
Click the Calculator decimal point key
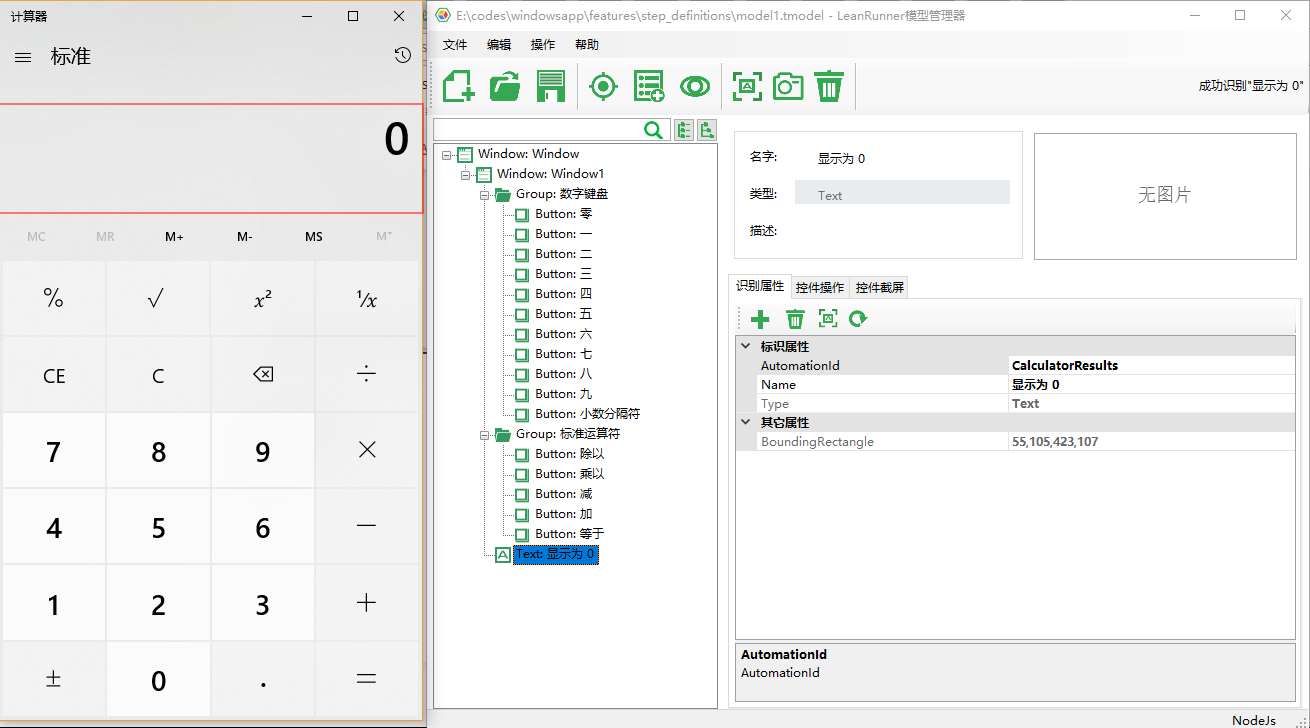[263, 680]
